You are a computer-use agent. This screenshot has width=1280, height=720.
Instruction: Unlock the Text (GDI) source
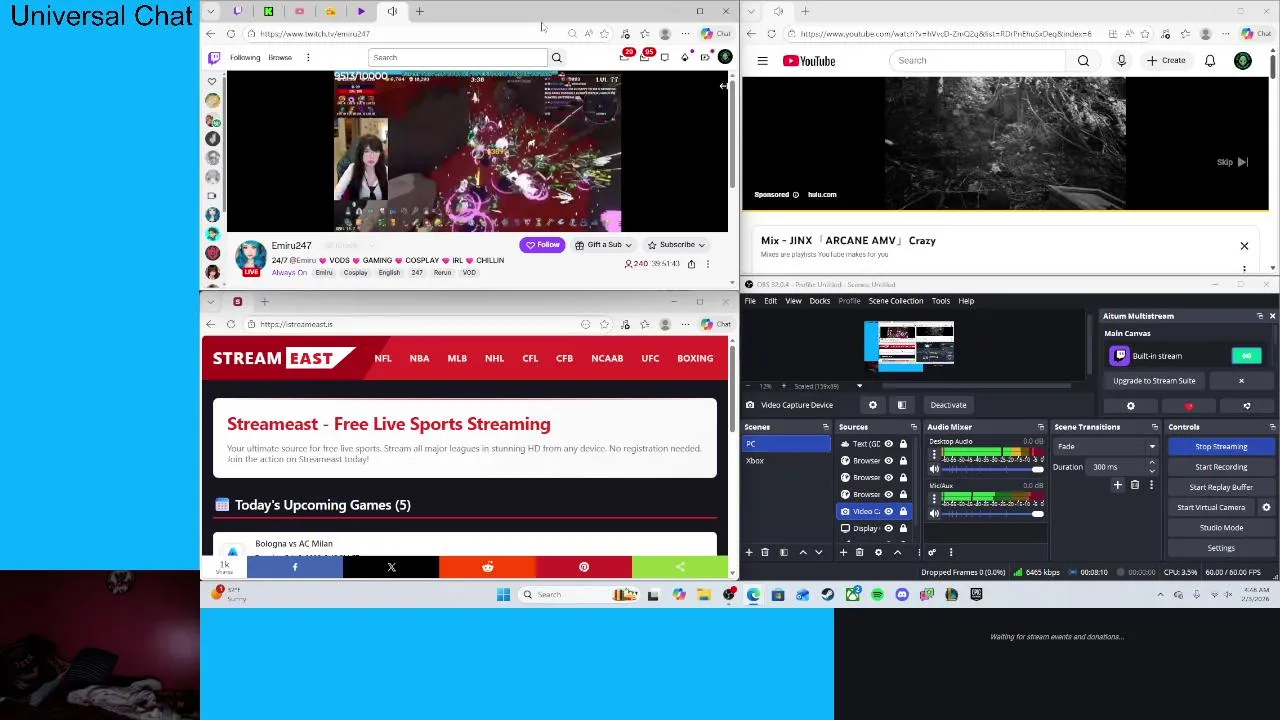(903, 444)
